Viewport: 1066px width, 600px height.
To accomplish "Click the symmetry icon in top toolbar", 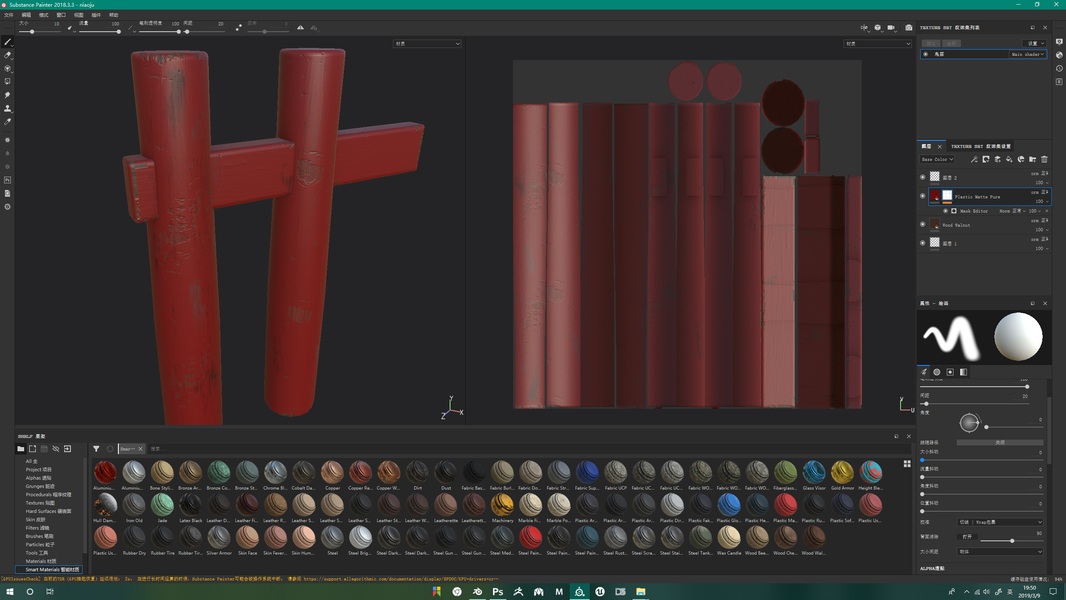I will [300, 28].
